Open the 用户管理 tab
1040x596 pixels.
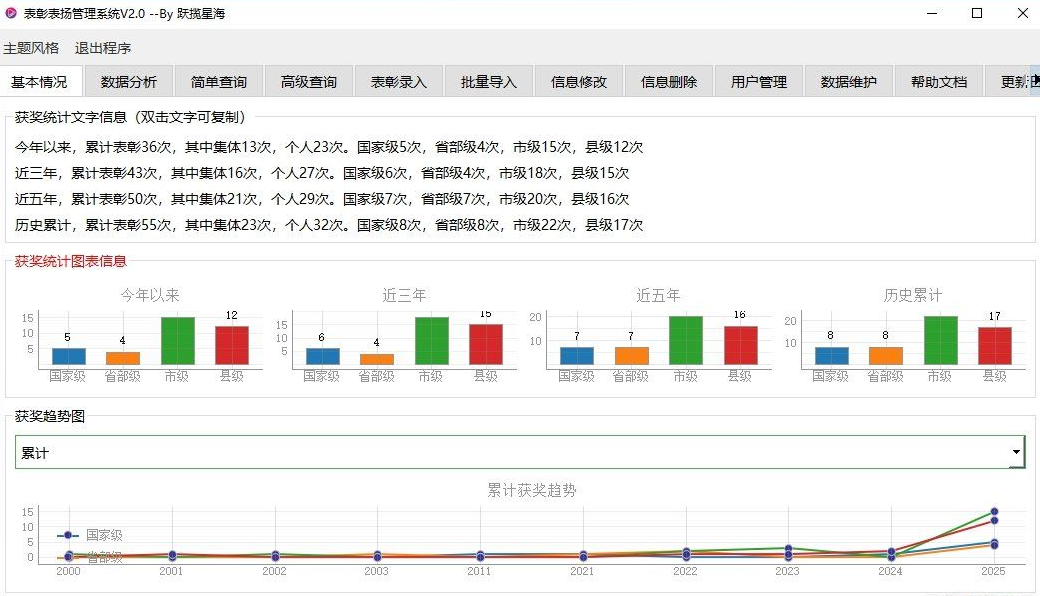[759, 82]
